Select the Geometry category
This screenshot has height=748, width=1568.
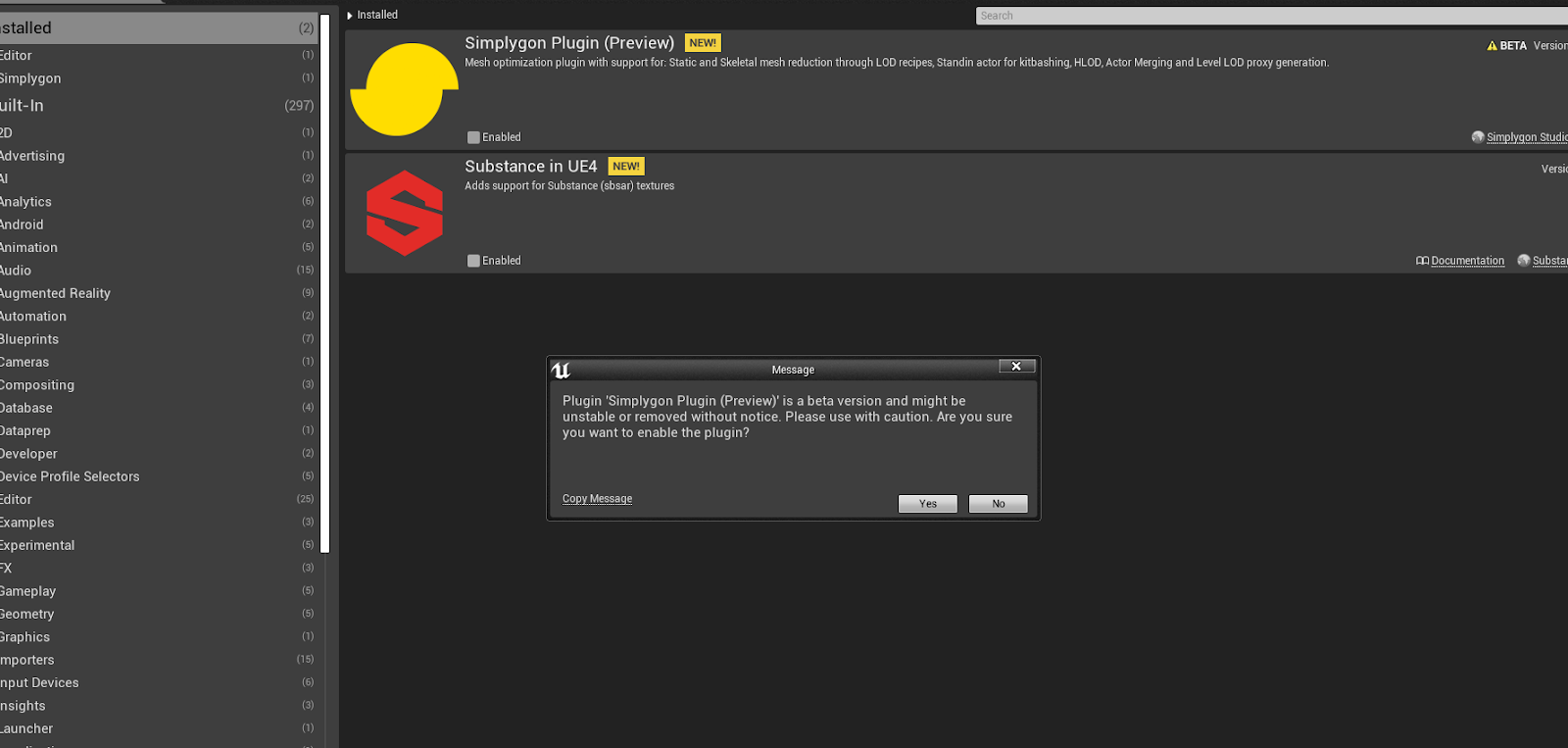pyautogui.click(x=159, y=614)
